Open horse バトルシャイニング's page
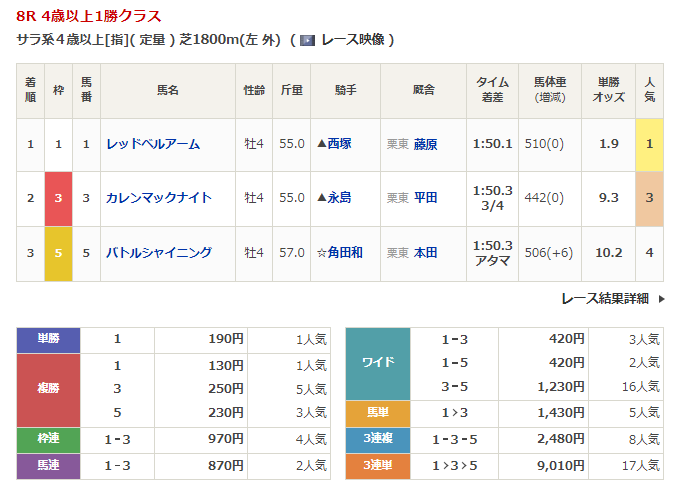Image resolution: width=679 pixels, height=487 pixels. click(x=159, y=253)
